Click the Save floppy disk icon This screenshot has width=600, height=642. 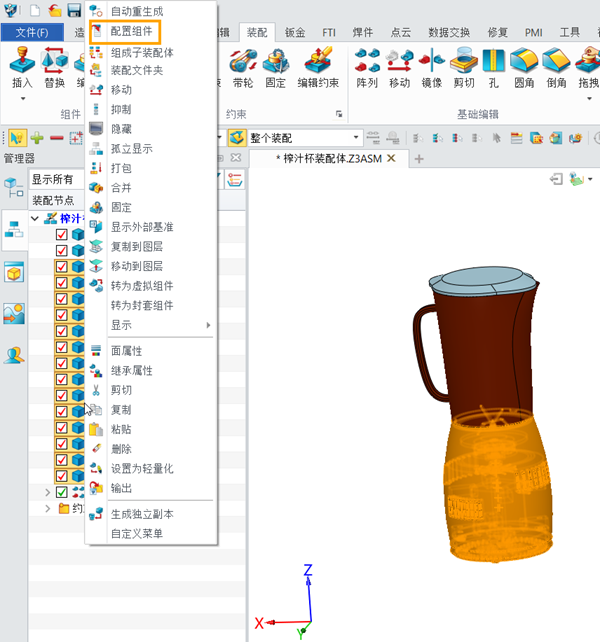pyautogui.click(x=74, y=10)
